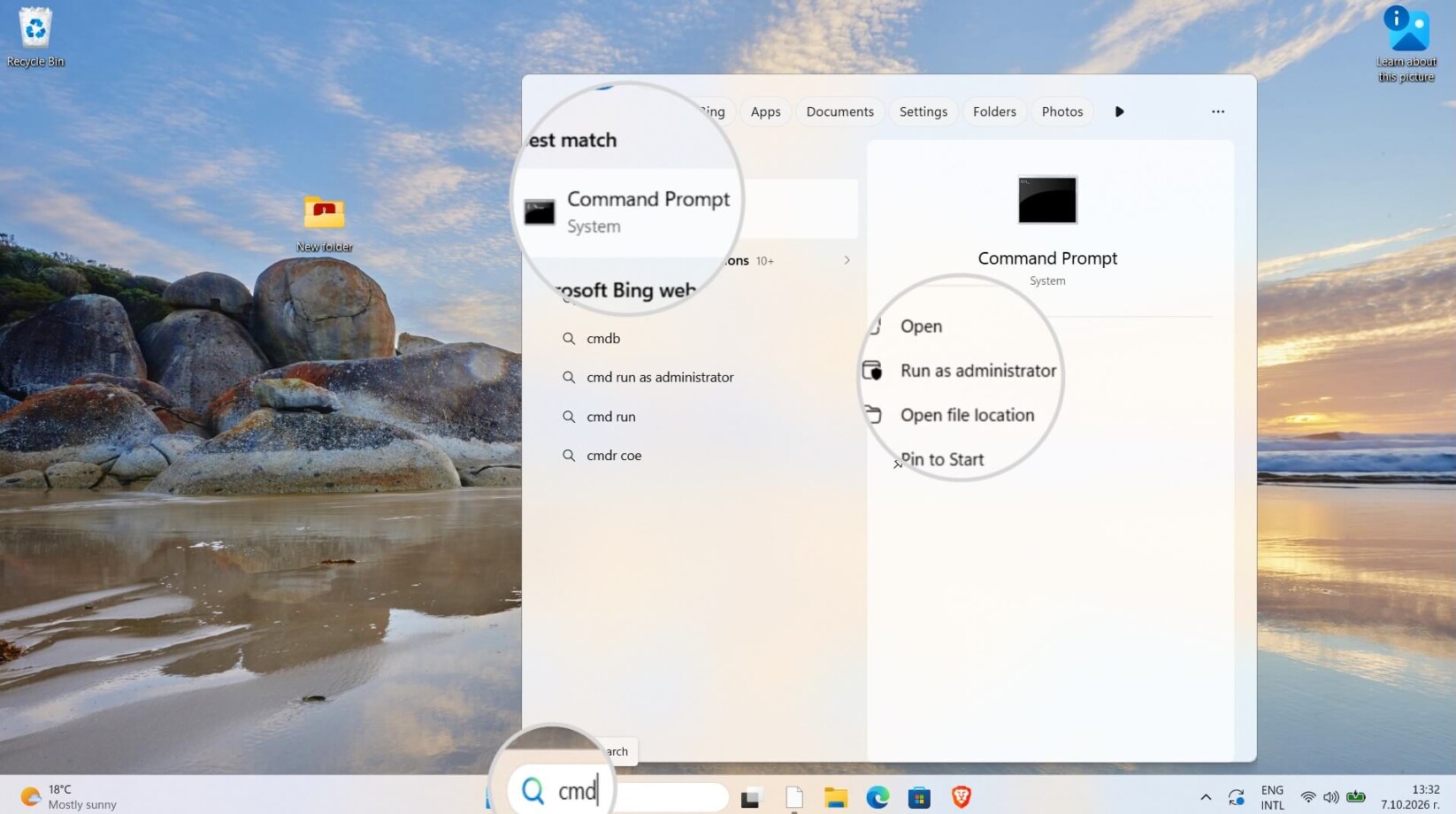The width and height of the screenshot is (1456, 814).
Task: Click the taskbar search box with cmd
Action: click(619, 792)
